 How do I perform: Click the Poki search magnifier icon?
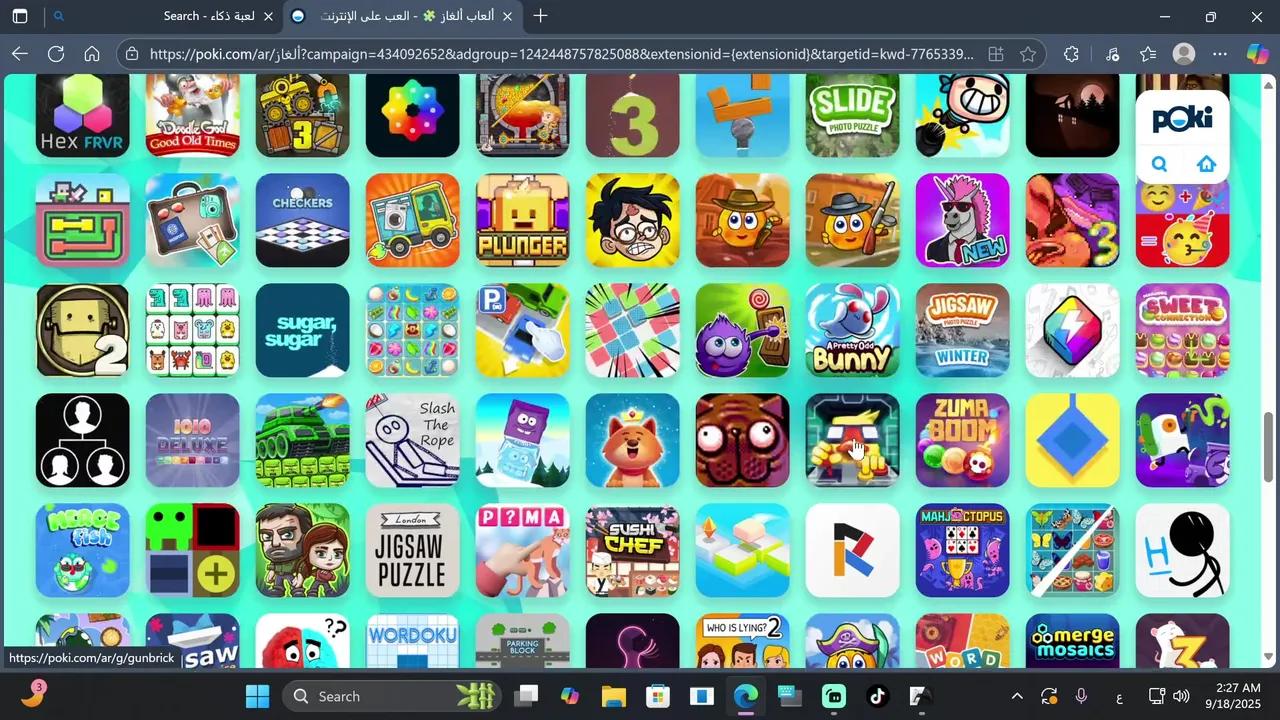1159,164
